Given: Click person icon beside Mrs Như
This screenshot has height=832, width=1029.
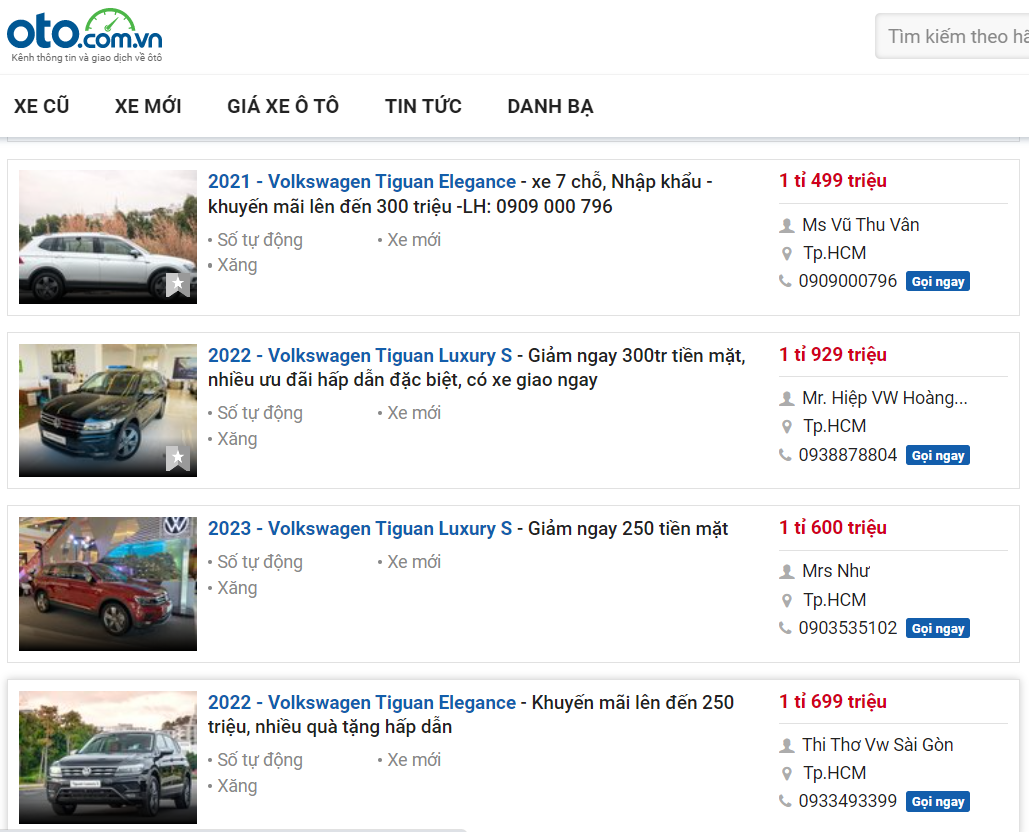Looking at the screenshot, I should coord(786,572).
